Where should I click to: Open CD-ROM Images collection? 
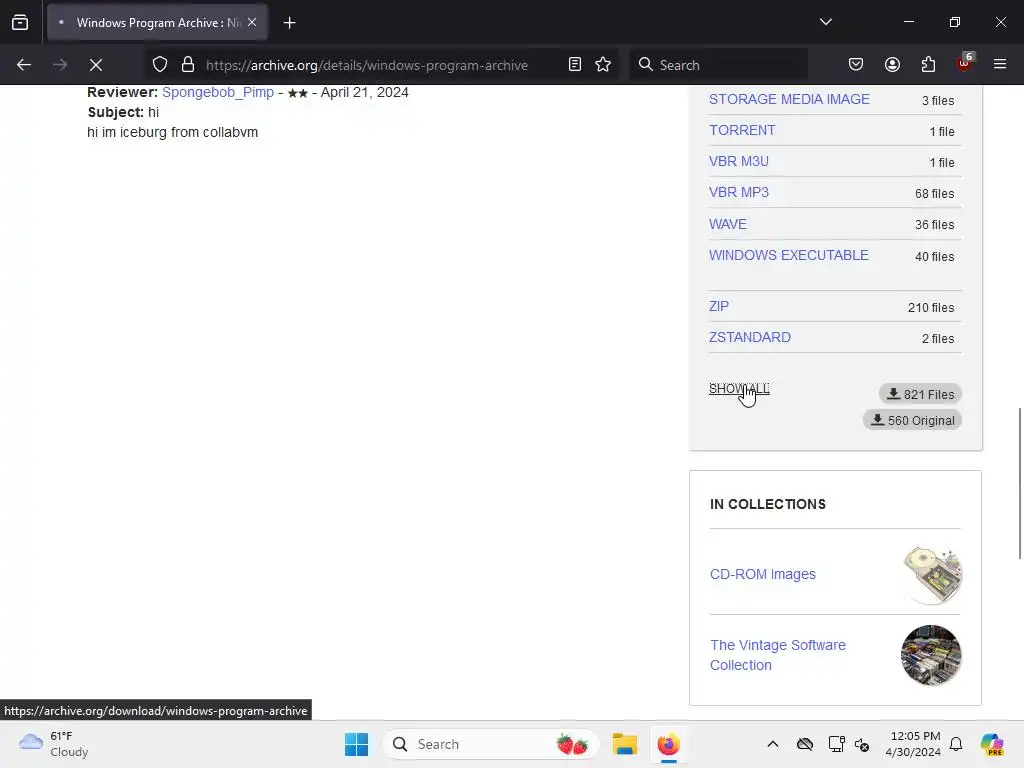click(x=763, y=574)
